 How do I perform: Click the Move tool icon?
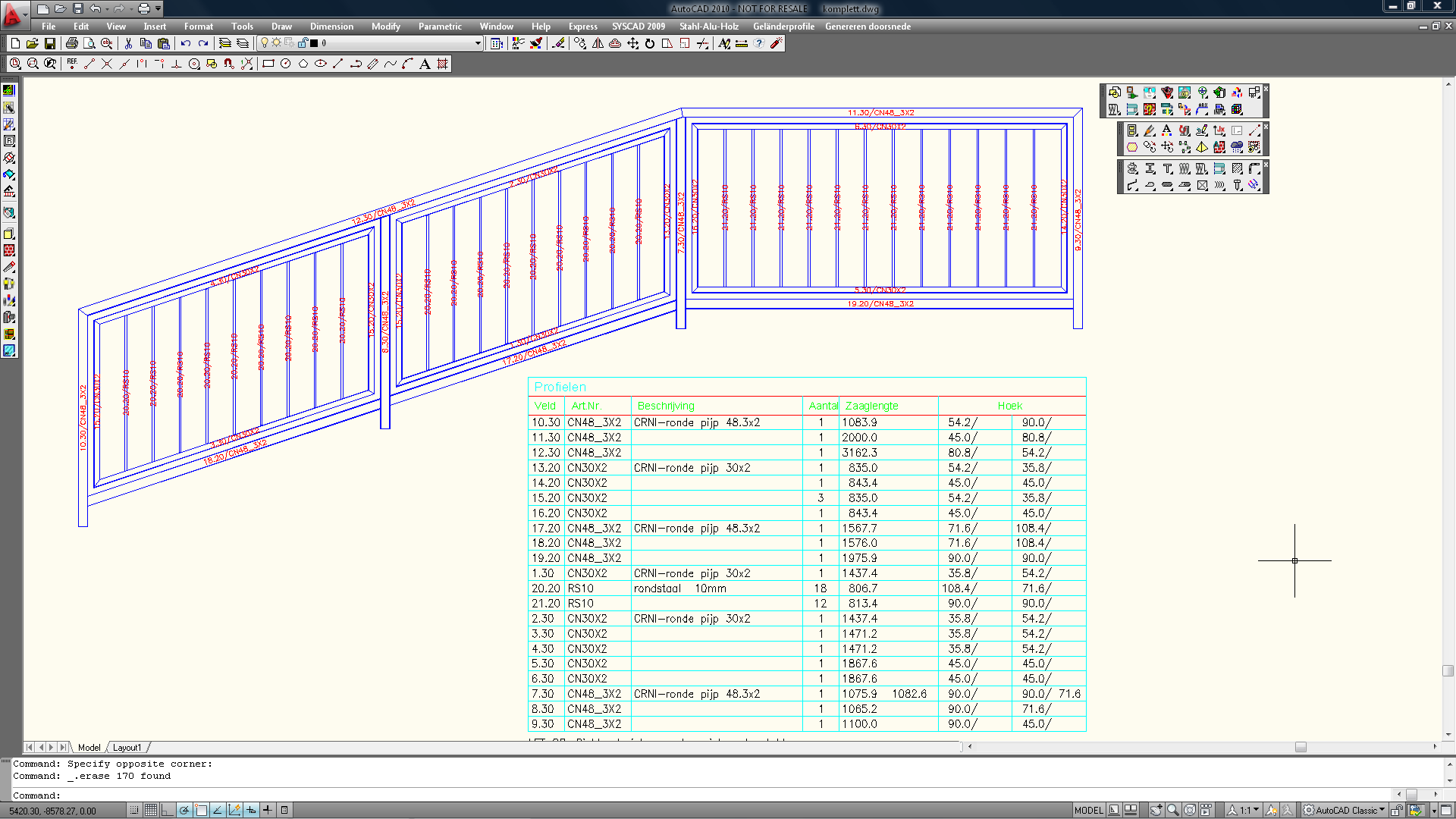coord(632,43)
